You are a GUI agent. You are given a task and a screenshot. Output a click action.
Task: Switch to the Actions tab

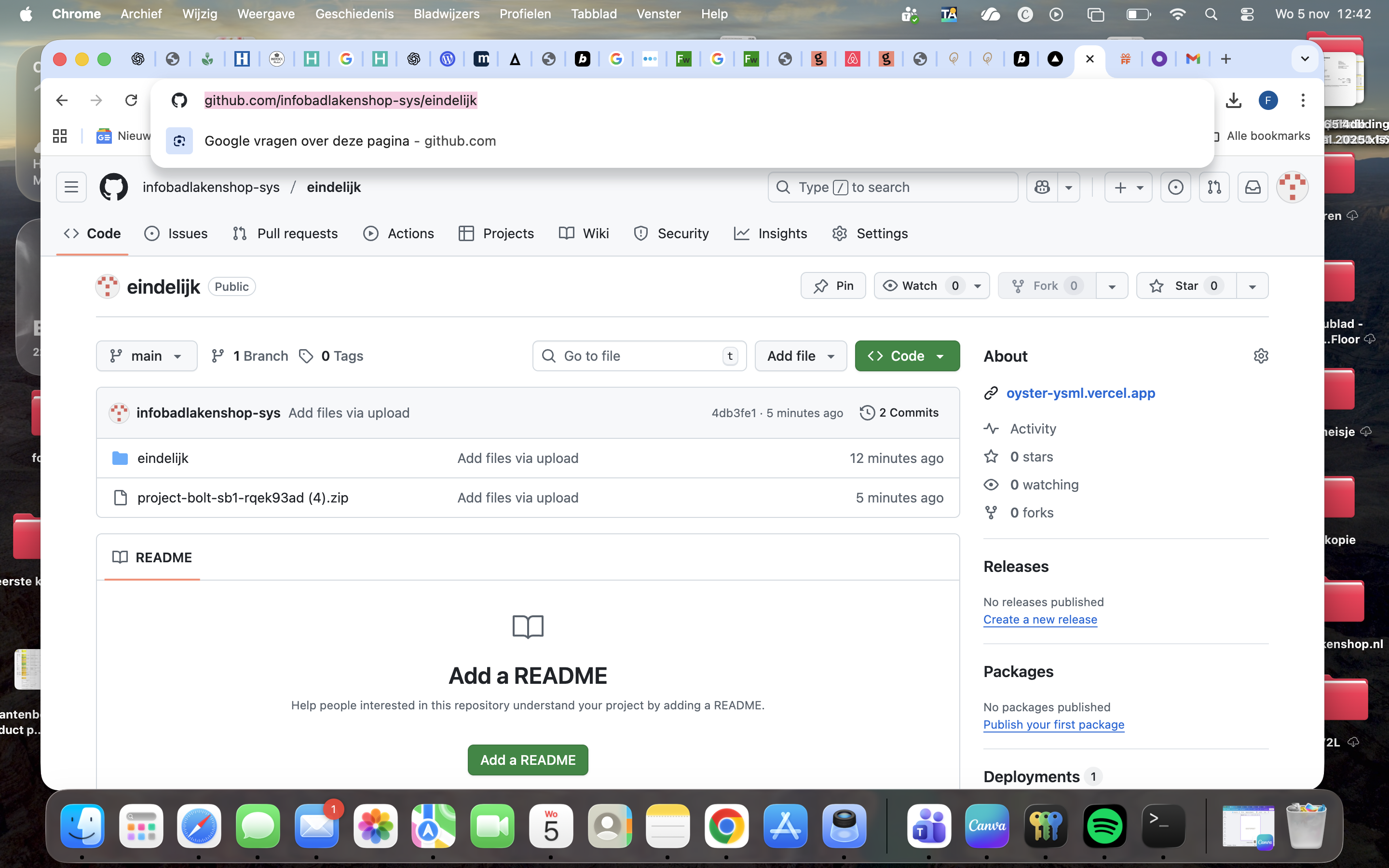click(399, 234)
